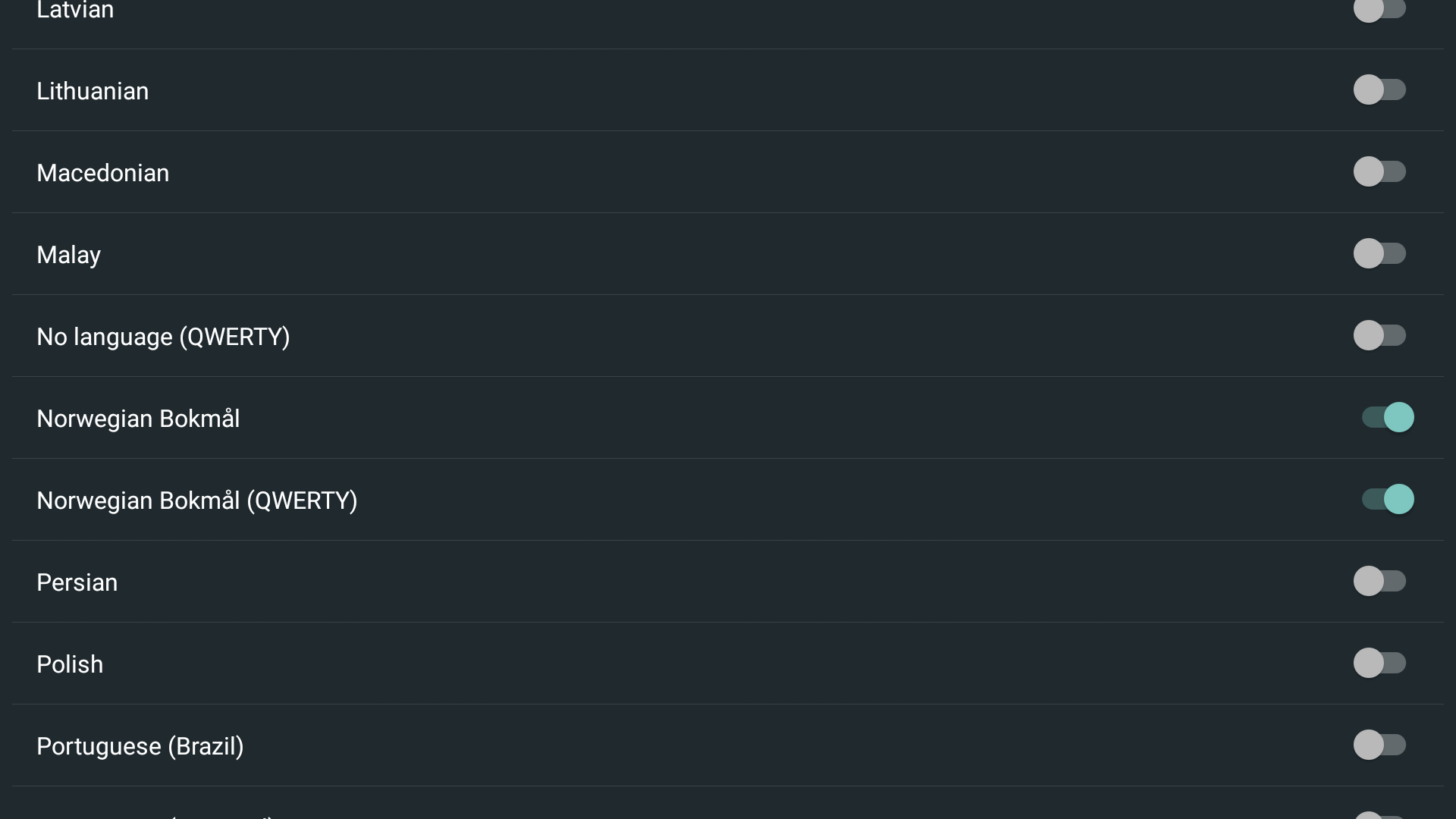Switch on No language (QWERTY) toggle
The width and height of the screenshot is (1456, 819).
click(1379, 336)
